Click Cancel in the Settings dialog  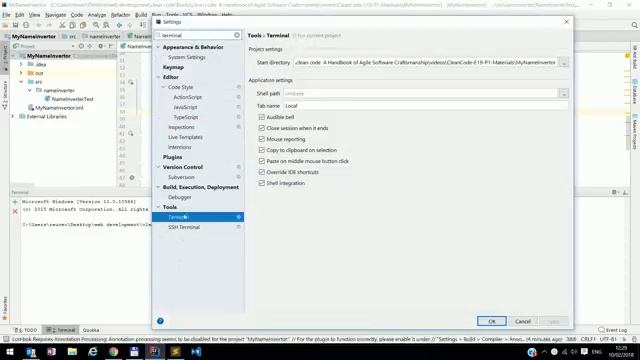click(x=522, y=321)
